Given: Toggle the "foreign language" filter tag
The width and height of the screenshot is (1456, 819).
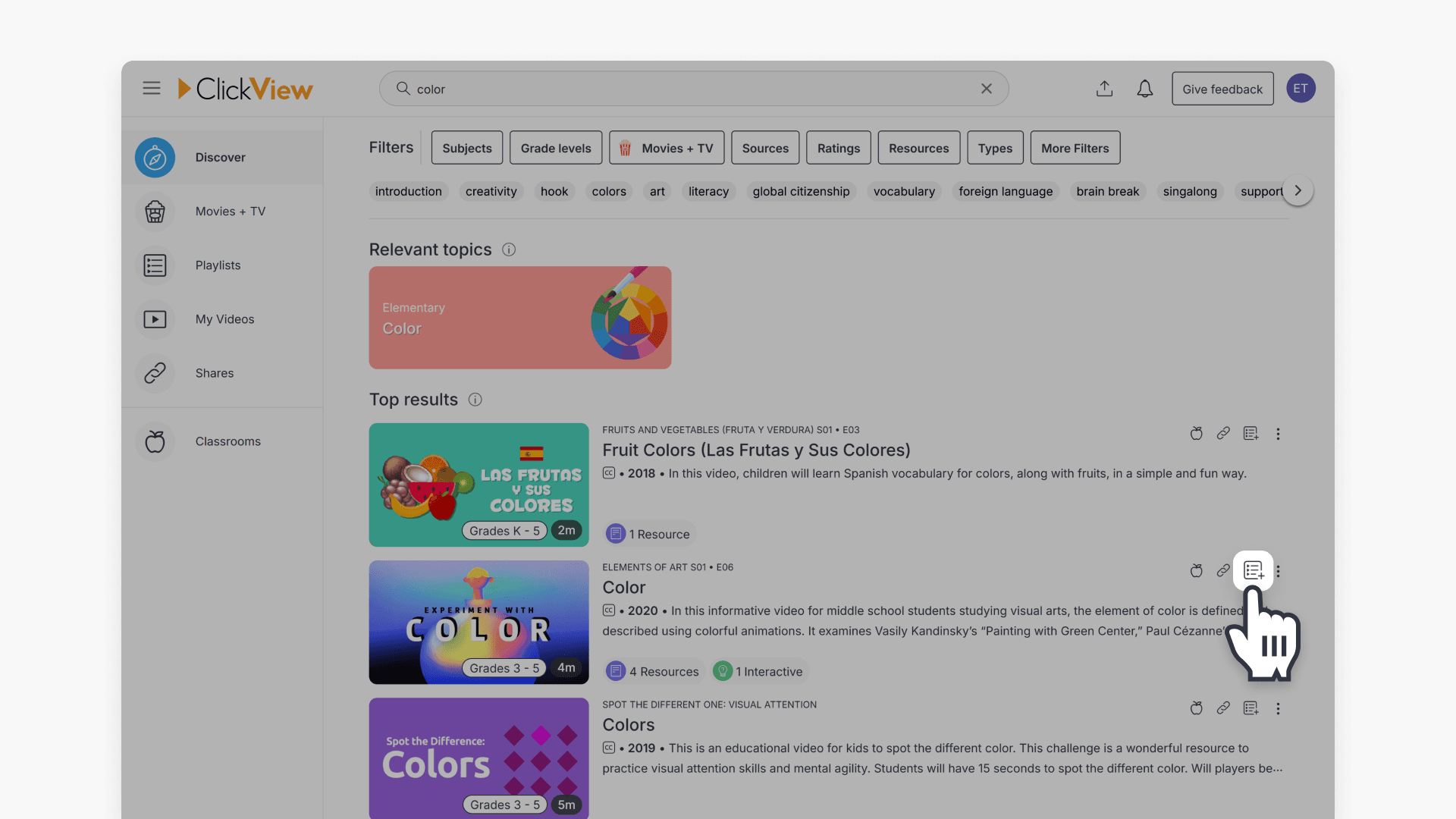Looking at the screenshot, I should tap(1005, 191).
